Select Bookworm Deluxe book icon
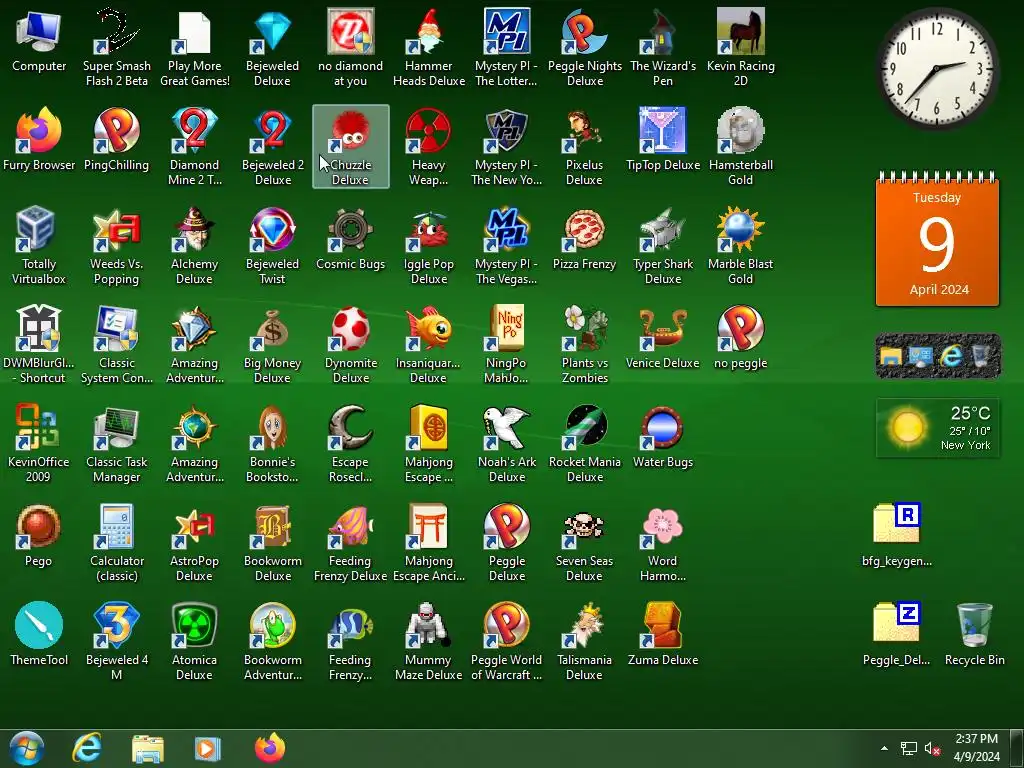 [272, 543]
